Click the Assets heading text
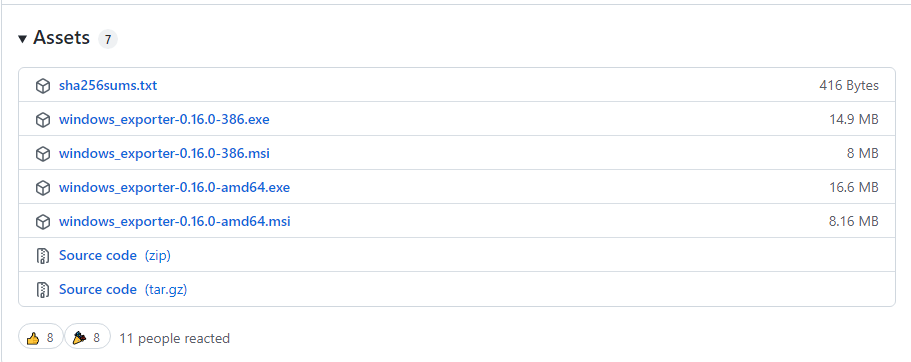Screen dimensions: 911x362 tap(62, 38)
